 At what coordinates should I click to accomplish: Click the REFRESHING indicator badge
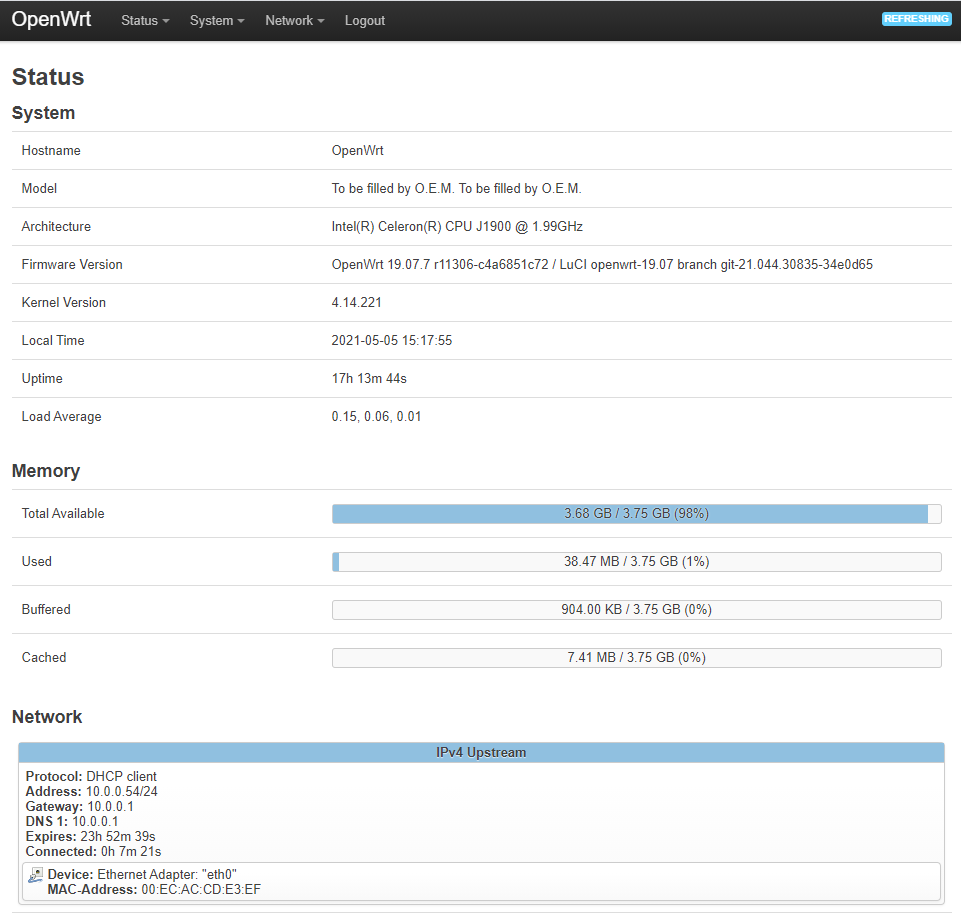pos(916,19)
